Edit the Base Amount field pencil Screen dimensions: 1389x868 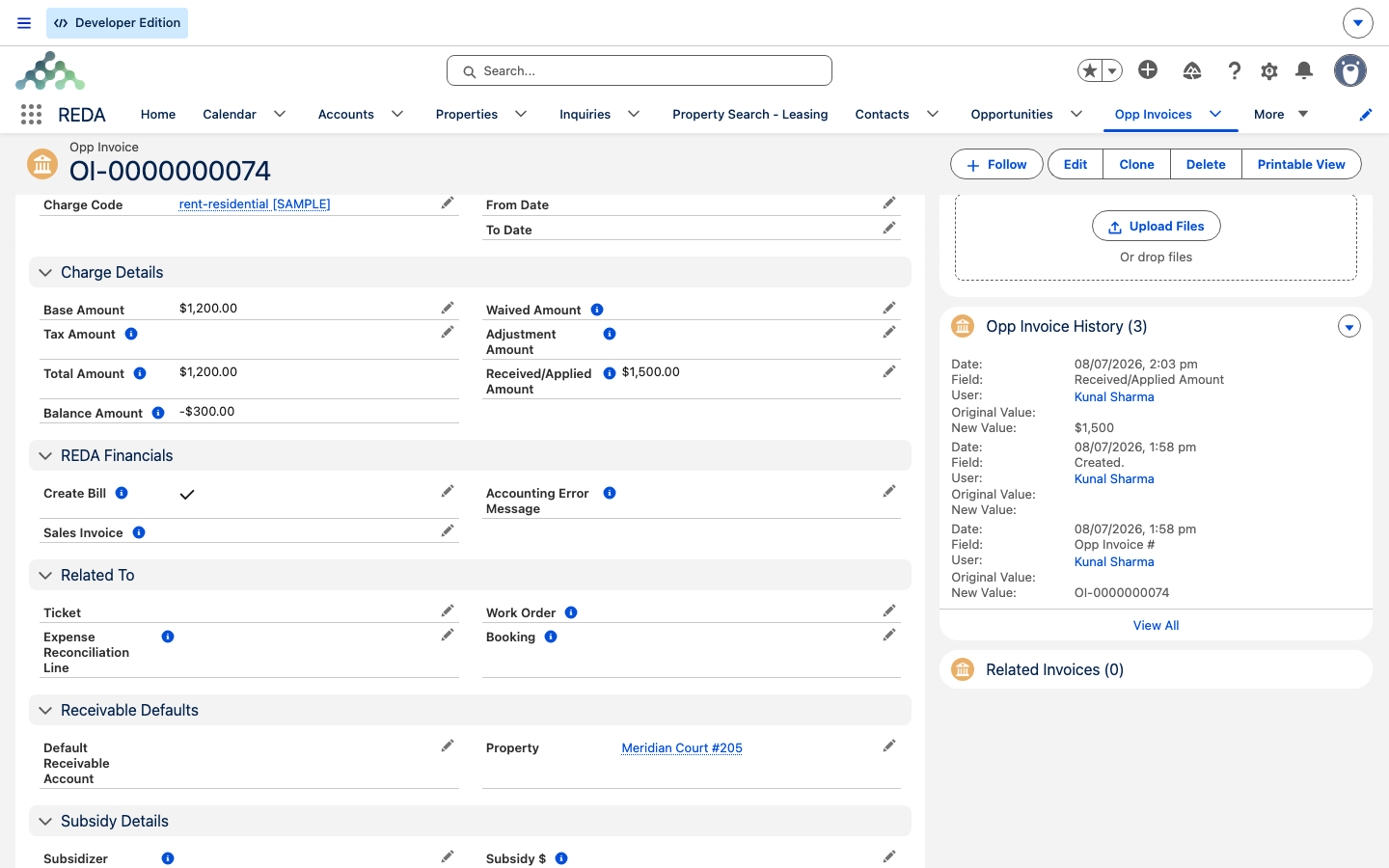448,308
